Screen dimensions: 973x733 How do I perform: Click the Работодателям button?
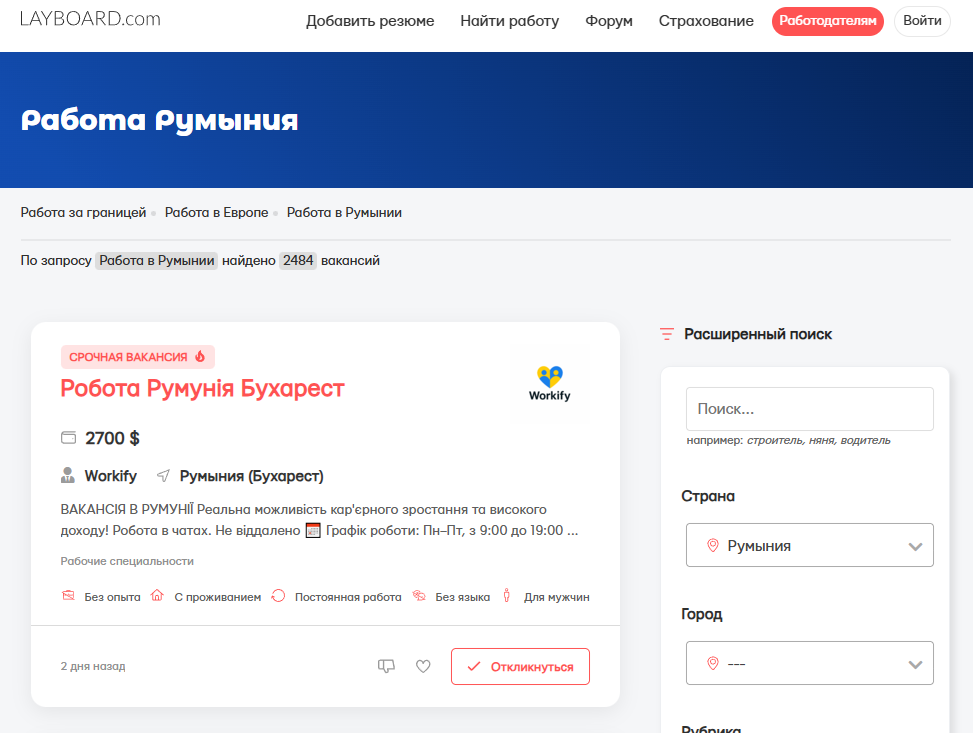[x=828, y=21]
